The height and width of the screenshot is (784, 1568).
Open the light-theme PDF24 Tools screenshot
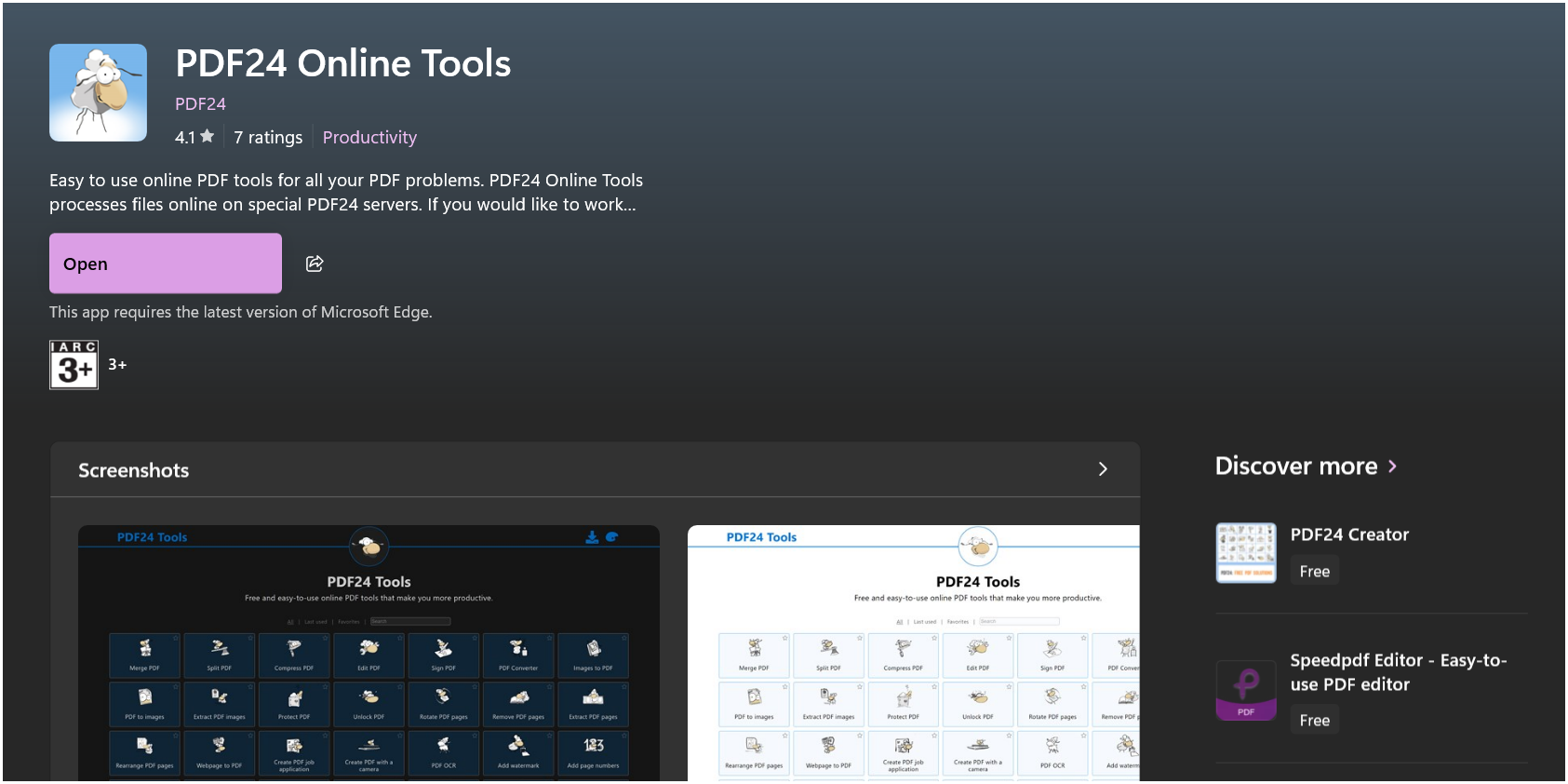point(914,653)
